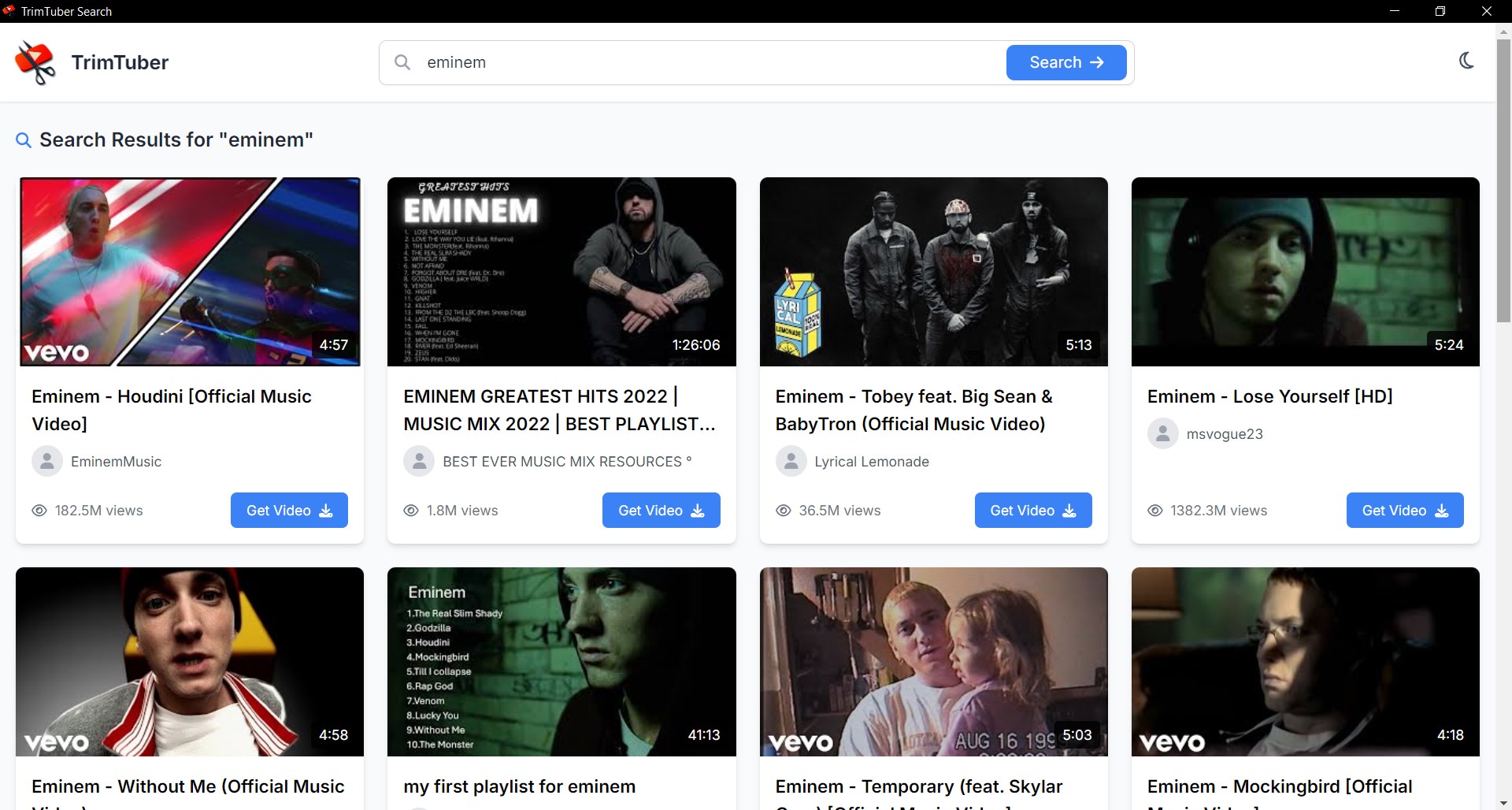Click the title my first playlist for eminem
The width and height of the screenshot is (1512, 810).
click(520, 786)
